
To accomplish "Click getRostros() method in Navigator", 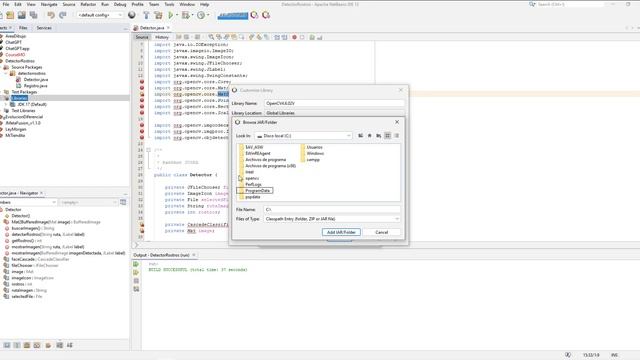I will [27, 241].
